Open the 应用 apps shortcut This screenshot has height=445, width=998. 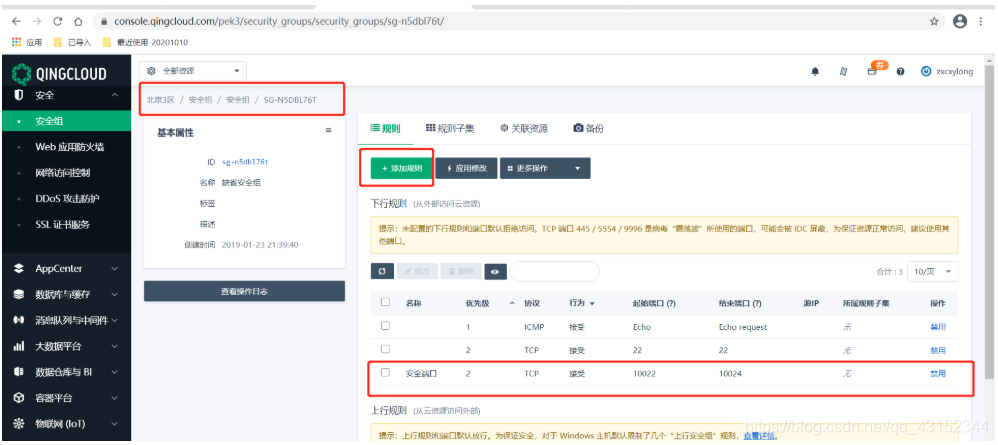[27, 43]
